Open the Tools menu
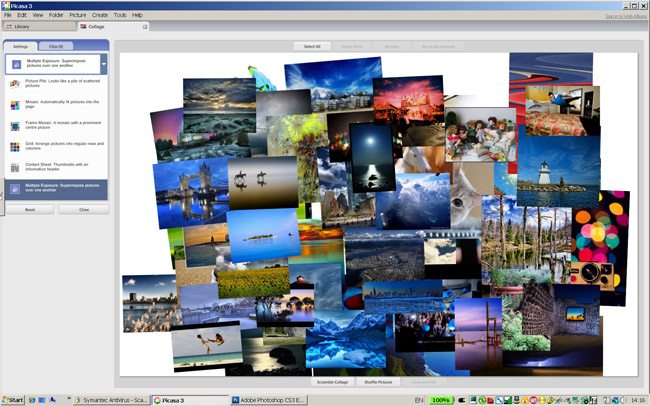The image size is (650, 406). [120, 15]
